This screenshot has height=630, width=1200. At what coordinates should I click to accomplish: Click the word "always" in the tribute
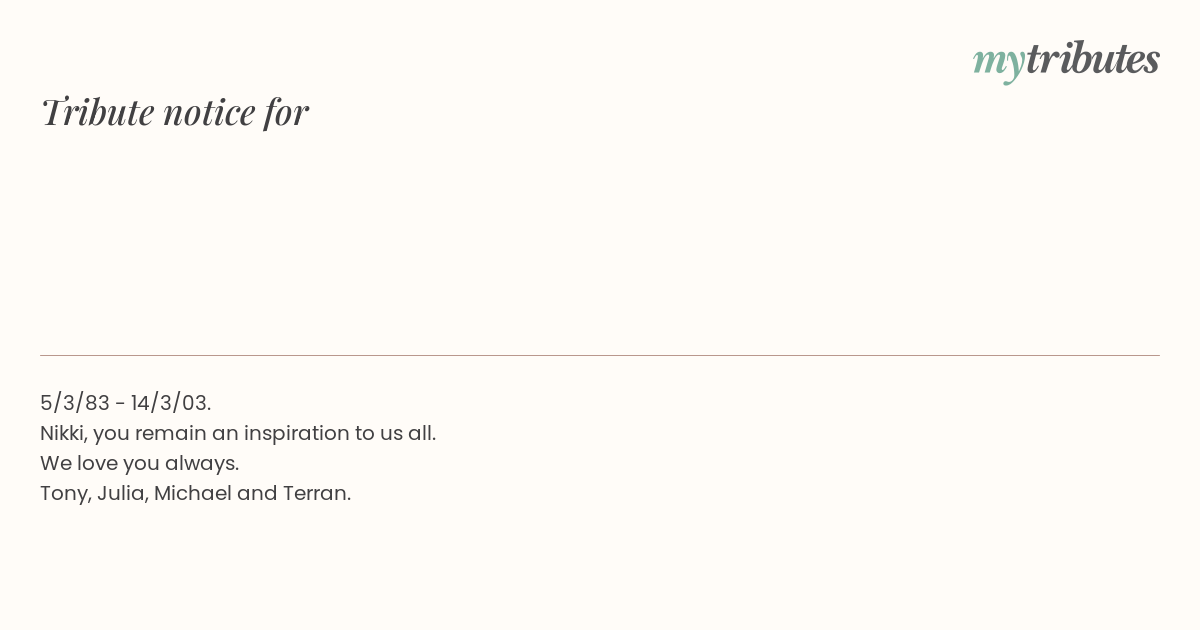207,464
